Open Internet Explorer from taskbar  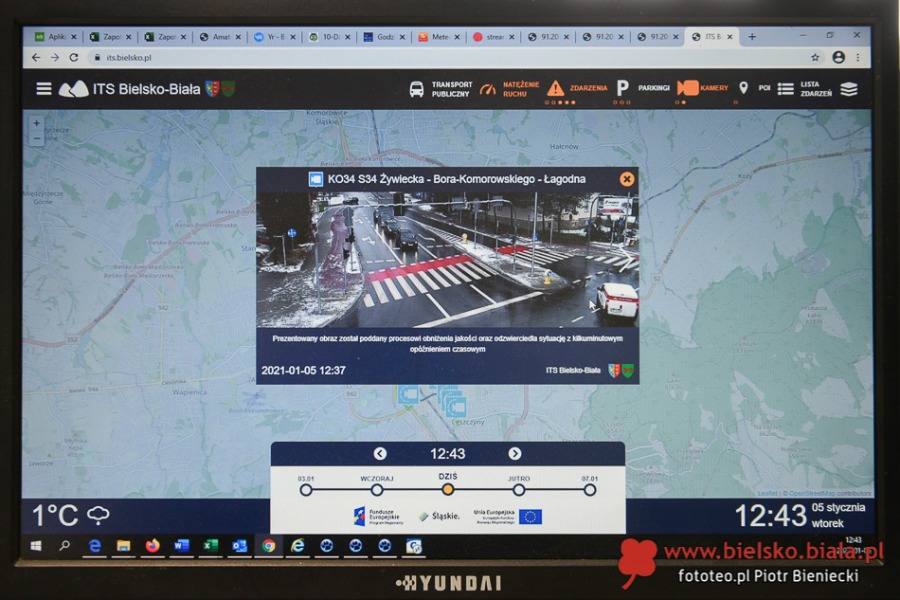(297, 546)
